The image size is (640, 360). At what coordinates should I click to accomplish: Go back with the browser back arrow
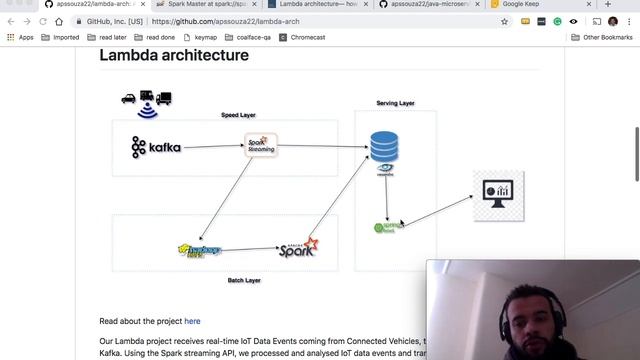[x=11, y=22]
